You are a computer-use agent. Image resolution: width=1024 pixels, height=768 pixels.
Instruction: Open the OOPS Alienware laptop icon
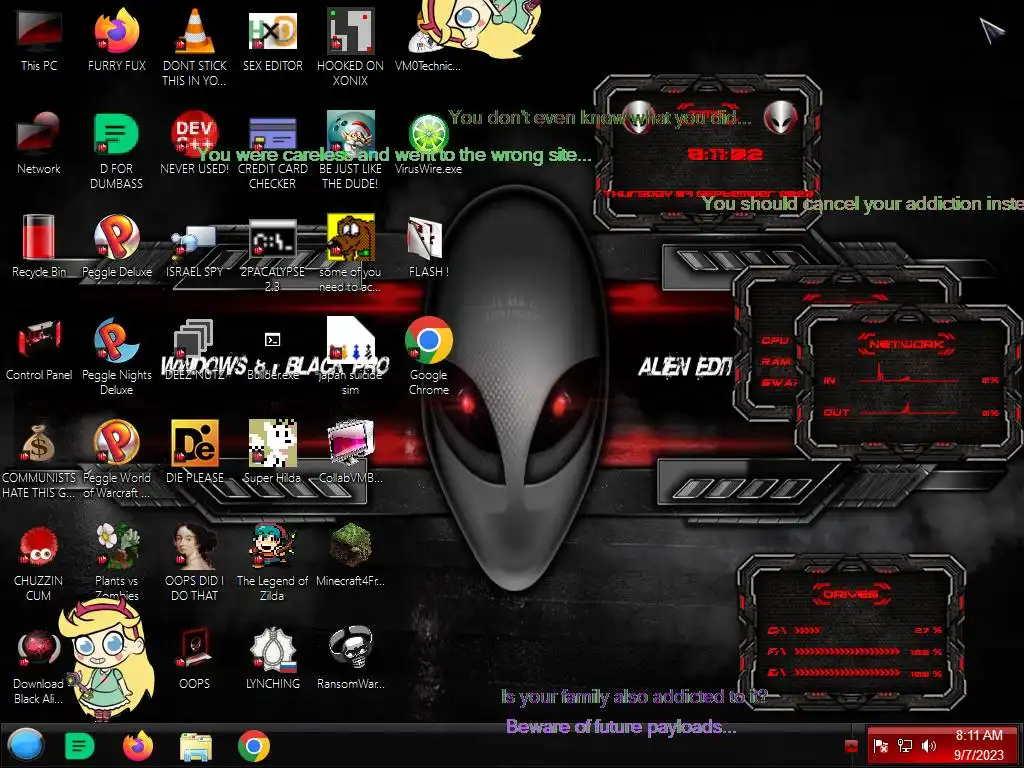point(195,649)
